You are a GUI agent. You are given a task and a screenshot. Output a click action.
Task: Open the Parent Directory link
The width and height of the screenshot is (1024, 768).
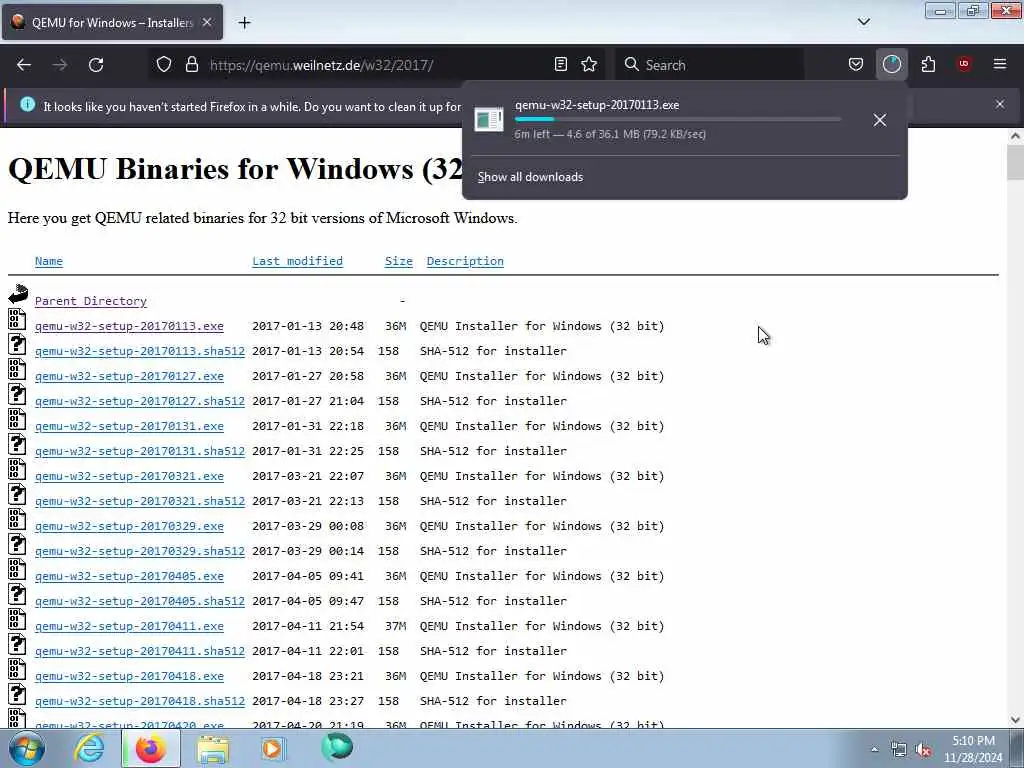91,301
